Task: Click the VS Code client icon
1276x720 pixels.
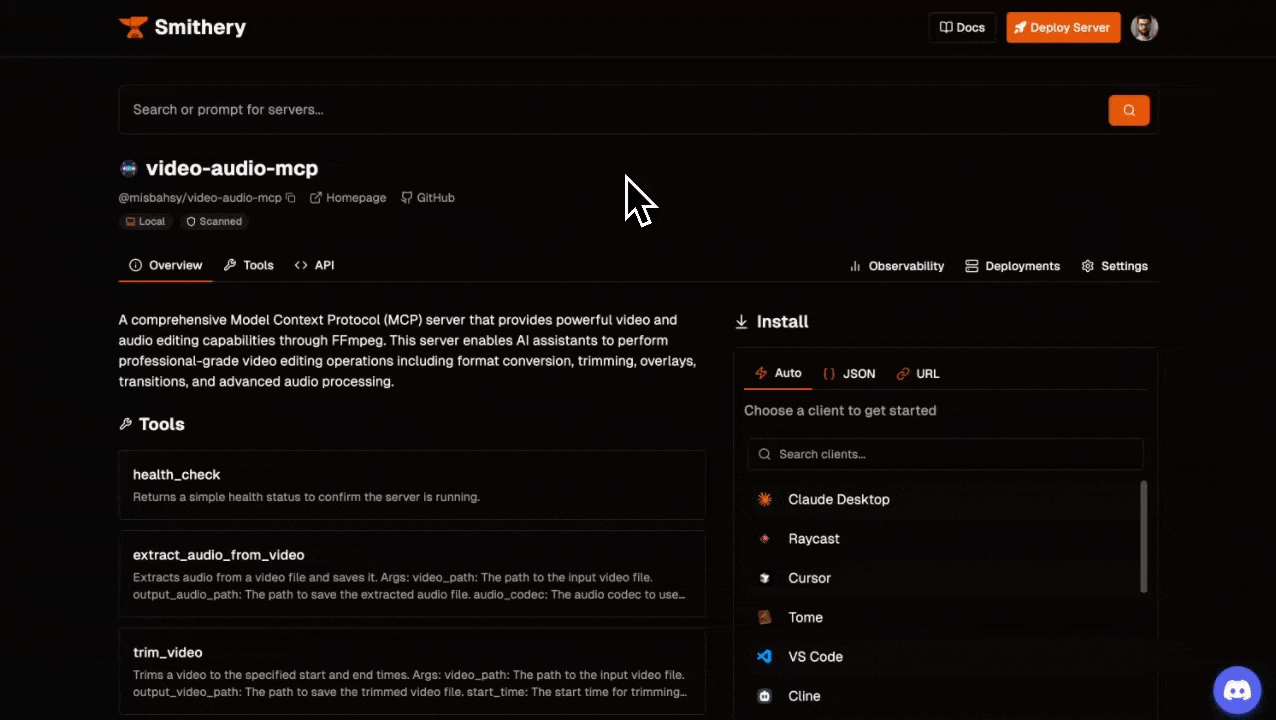Action: click(x=765, y=657)
